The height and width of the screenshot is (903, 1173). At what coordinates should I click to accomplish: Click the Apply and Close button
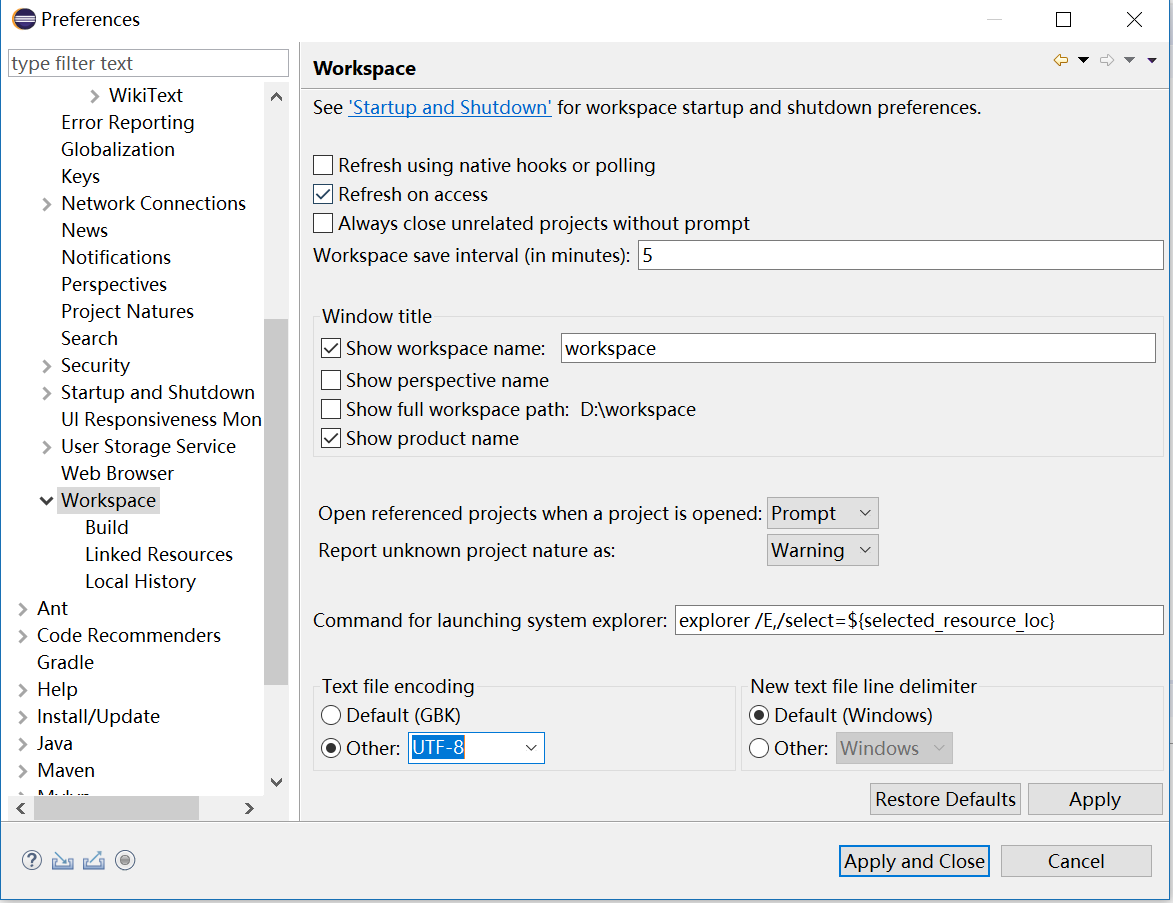[913, 861]
